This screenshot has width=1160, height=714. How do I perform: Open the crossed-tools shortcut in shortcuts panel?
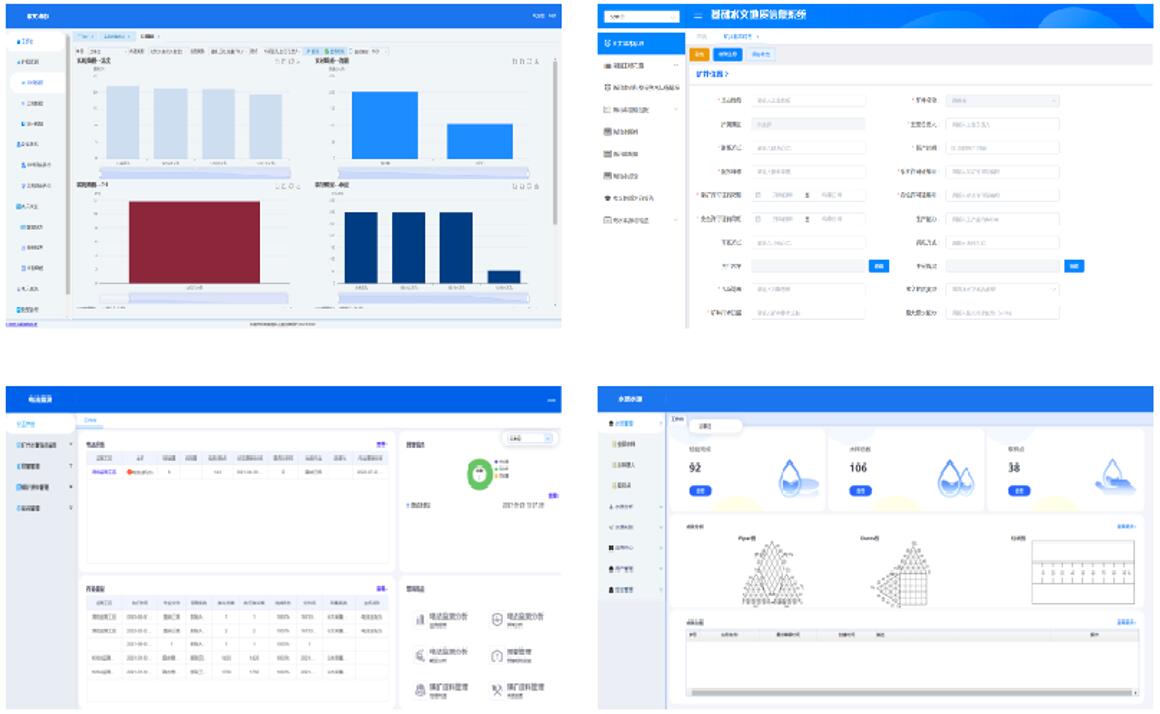(498, 689)
